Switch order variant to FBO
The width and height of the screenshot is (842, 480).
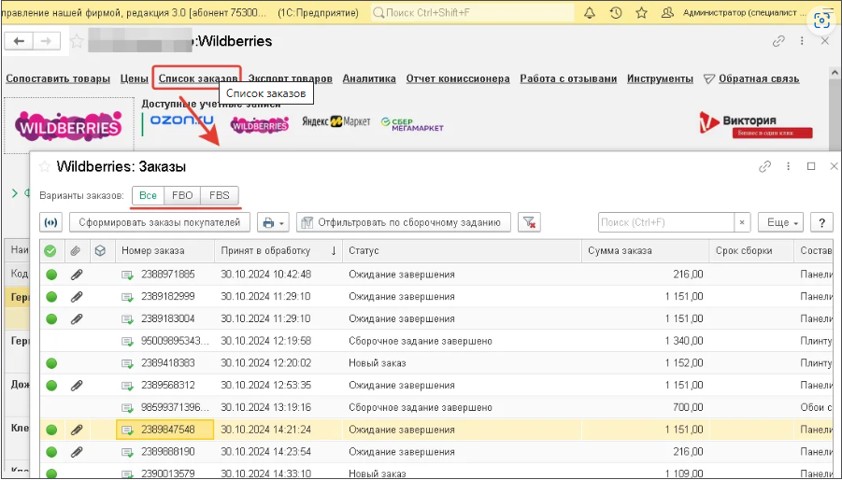point(181,195)
